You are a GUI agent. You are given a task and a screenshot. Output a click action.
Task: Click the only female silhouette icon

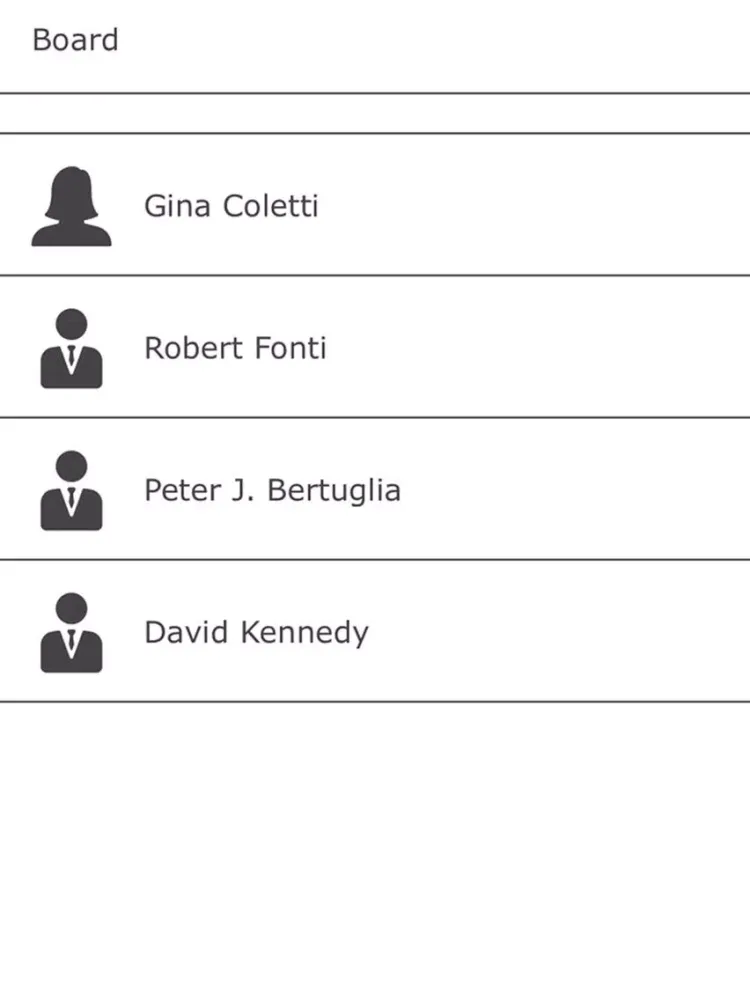pos(71,206)
